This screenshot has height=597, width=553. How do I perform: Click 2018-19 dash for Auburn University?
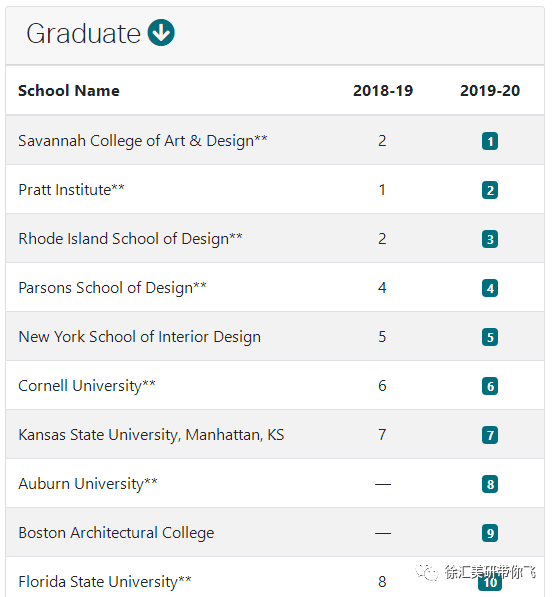383,484
